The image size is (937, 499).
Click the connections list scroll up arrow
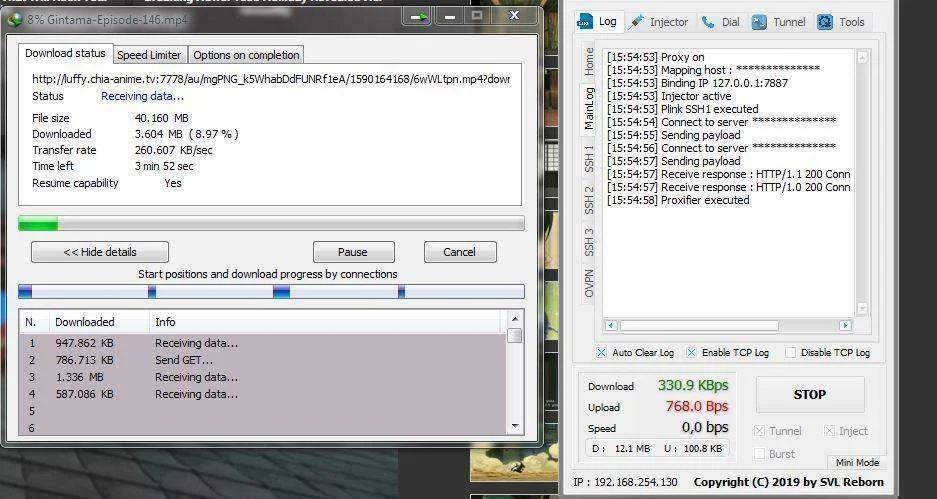[514, 319]
